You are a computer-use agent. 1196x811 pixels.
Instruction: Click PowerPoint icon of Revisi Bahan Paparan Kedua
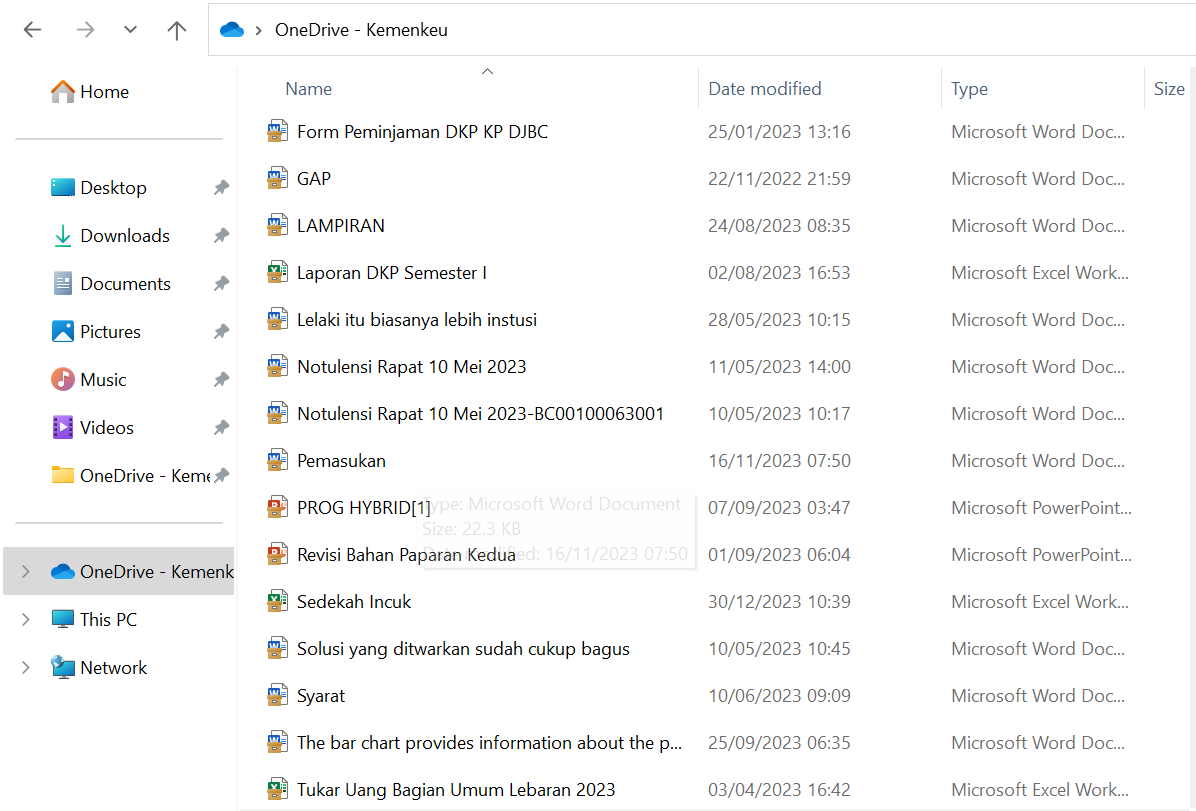277,555
